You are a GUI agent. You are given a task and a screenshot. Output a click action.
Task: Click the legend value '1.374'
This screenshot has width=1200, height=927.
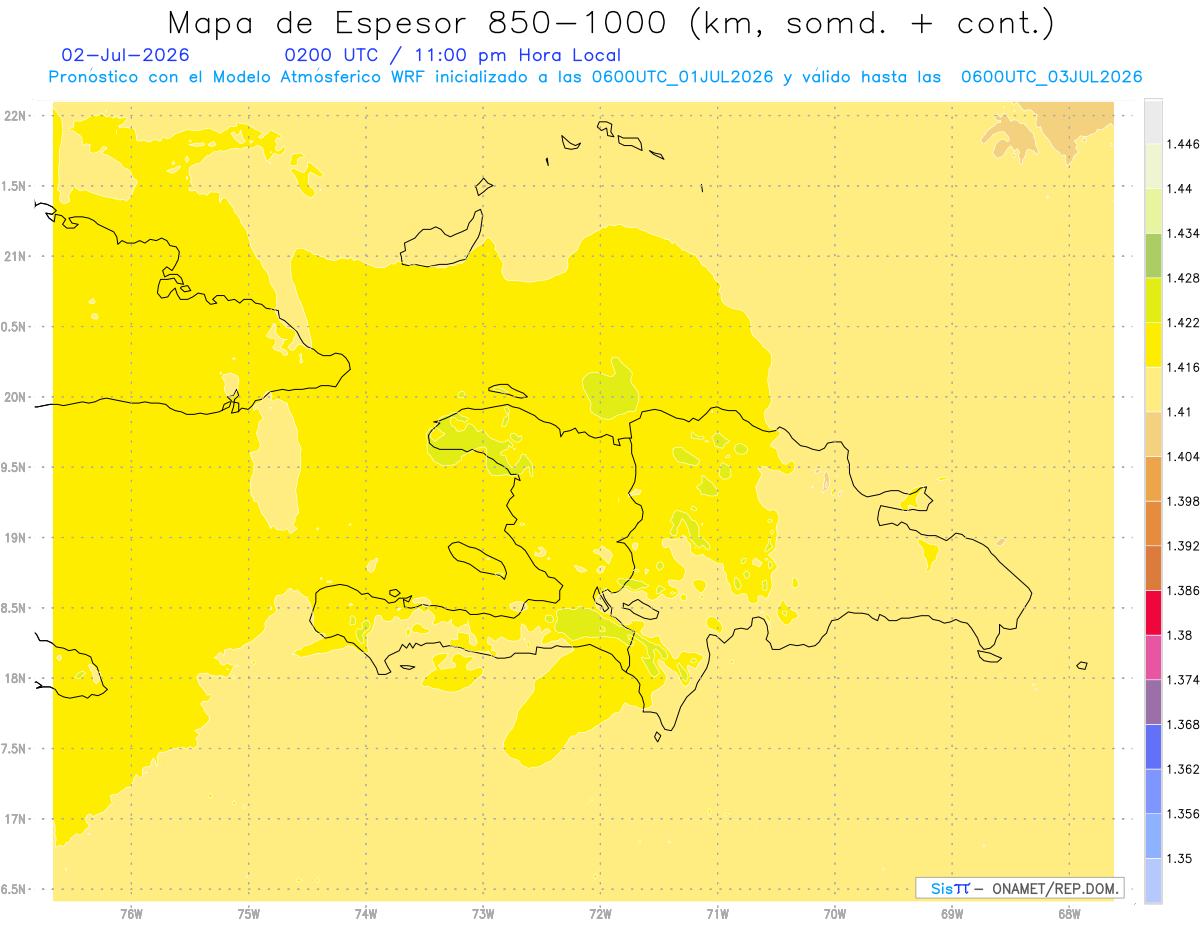coord(1183,680)
